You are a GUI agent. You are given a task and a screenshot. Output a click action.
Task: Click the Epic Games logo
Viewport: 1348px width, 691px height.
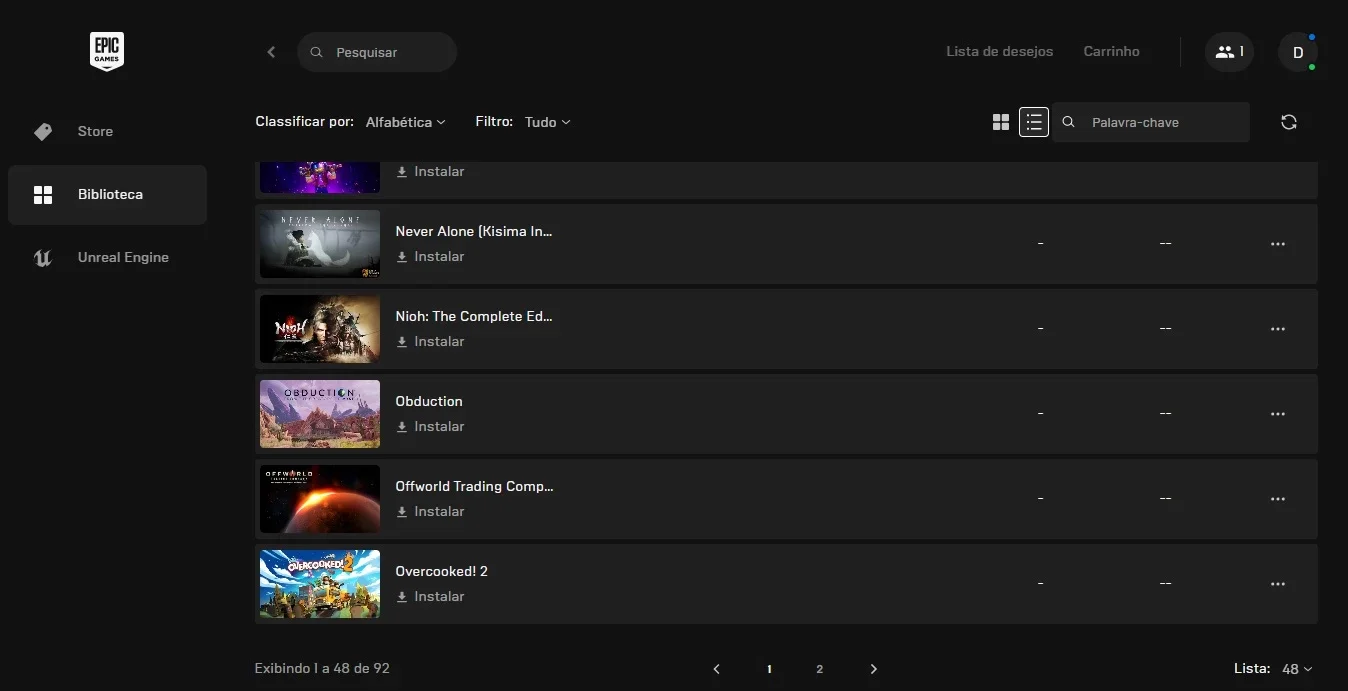[107, 51]
